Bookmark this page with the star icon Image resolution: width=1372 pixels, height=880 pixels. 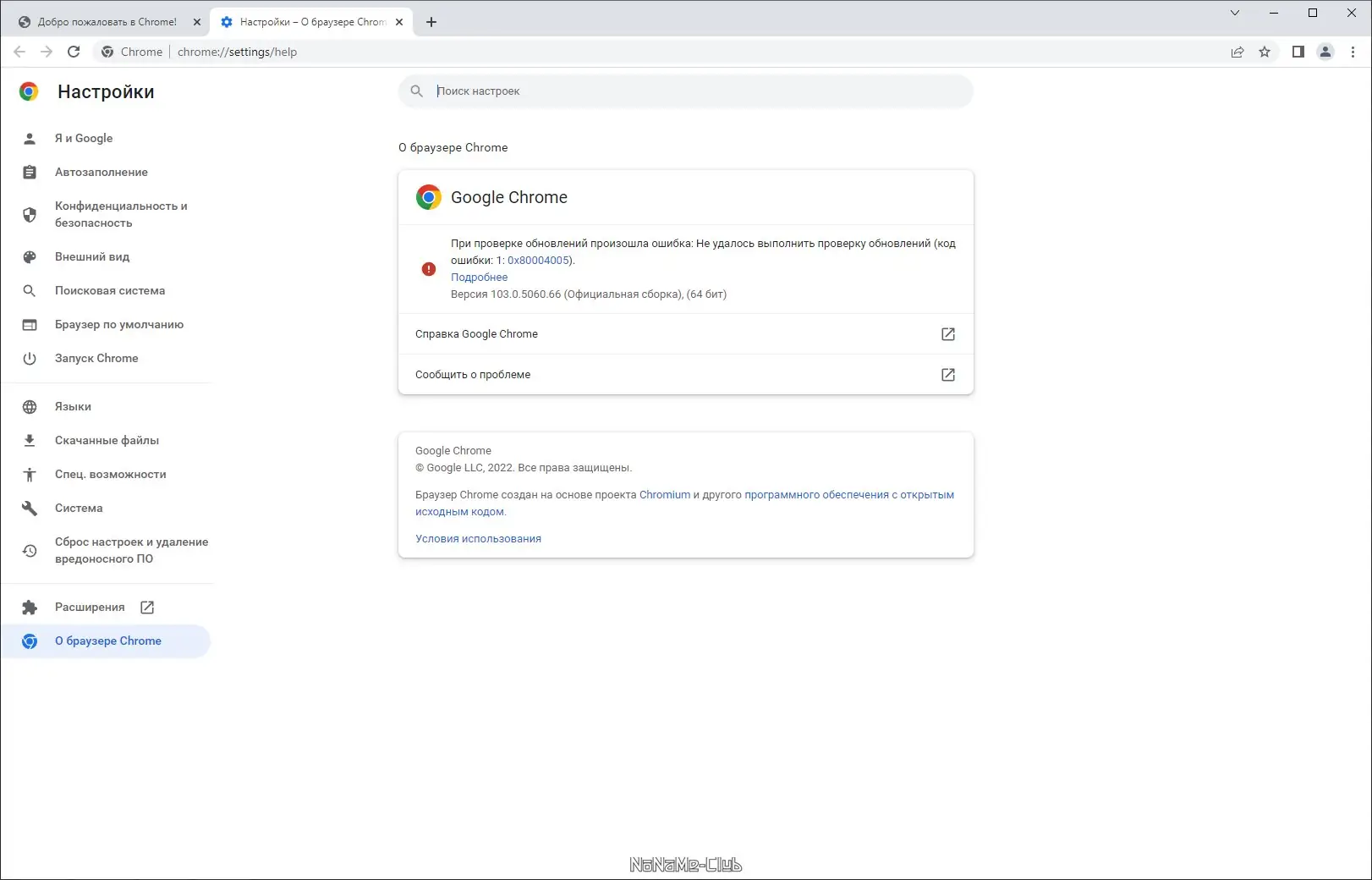coord(1265,52)
